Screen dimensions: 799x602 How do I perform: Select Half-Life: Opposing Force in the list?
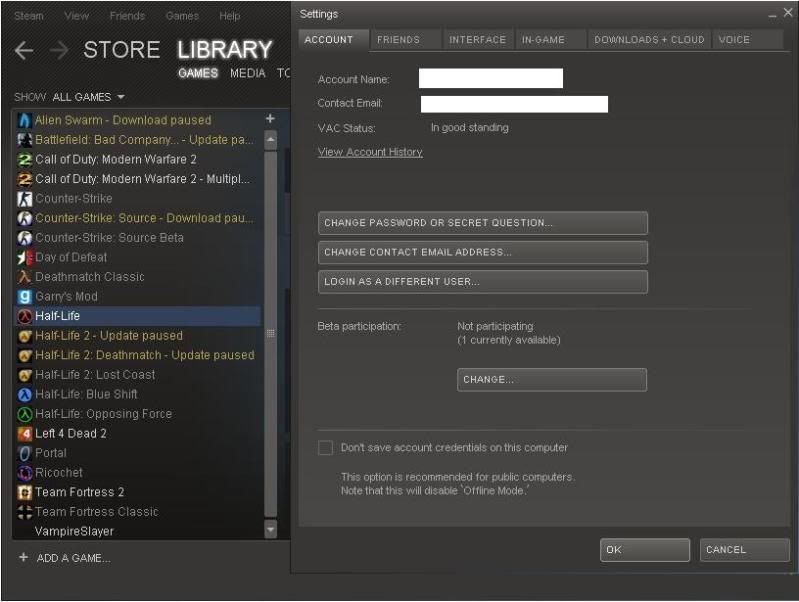(103, 414)
